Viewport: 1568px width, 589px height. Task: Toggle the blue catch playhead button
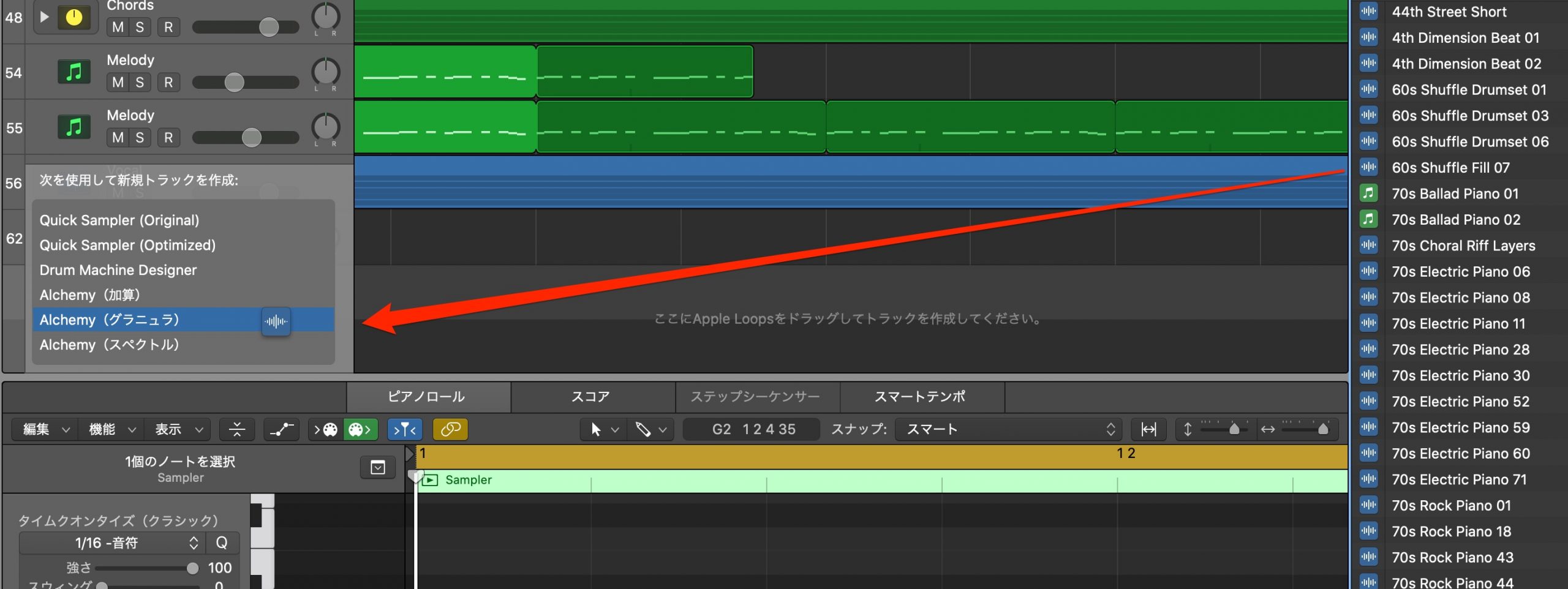[405, 429]
